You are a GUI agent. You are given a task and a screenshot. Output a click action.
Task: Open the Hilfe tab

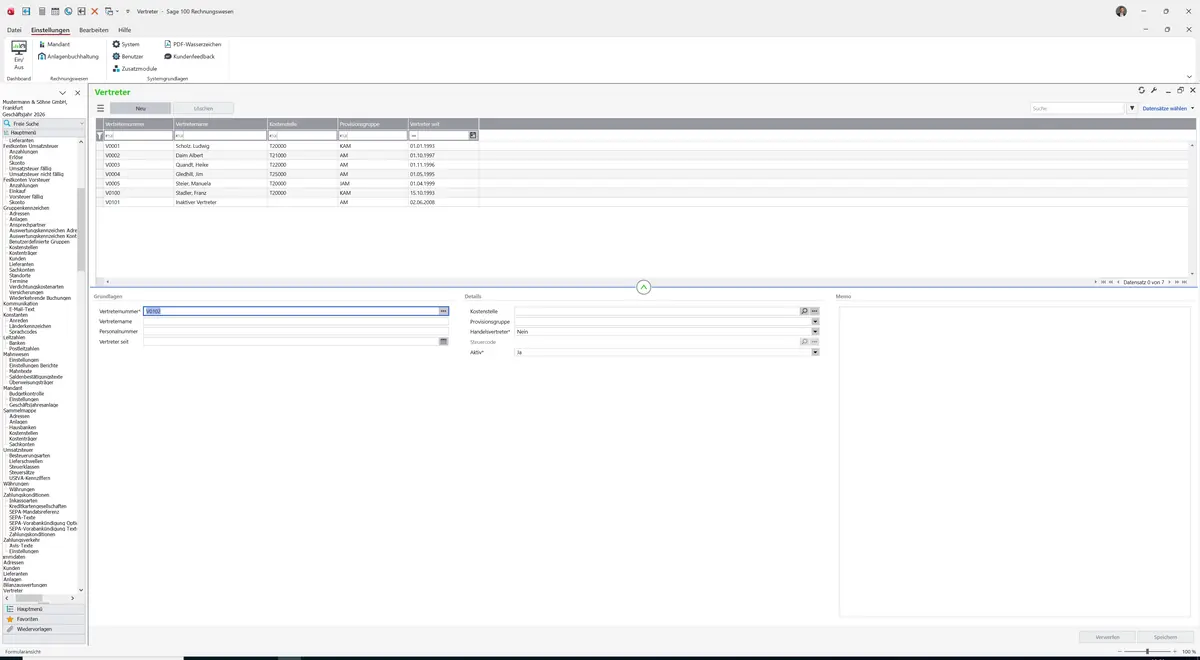pos(125,30)
